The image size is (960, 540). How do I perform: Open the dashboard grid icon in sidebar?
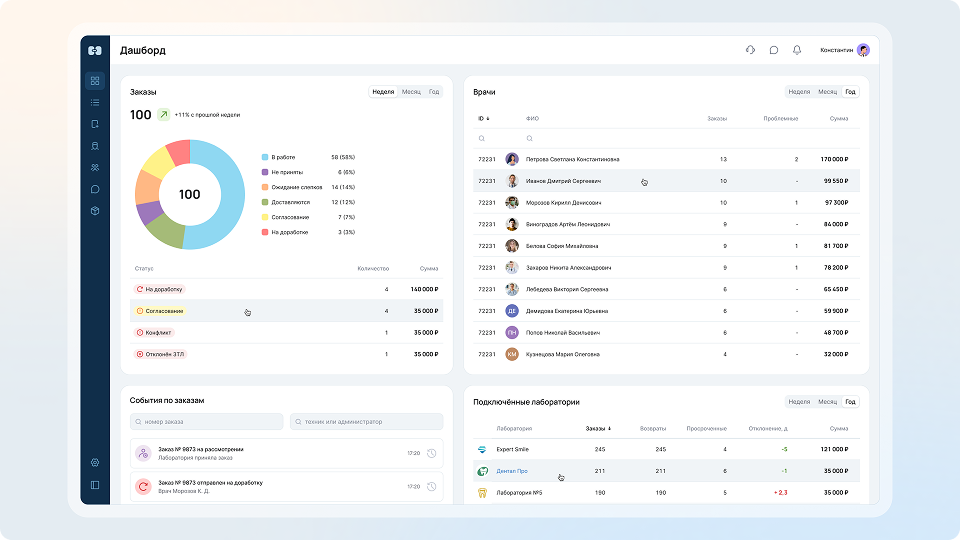95,81
